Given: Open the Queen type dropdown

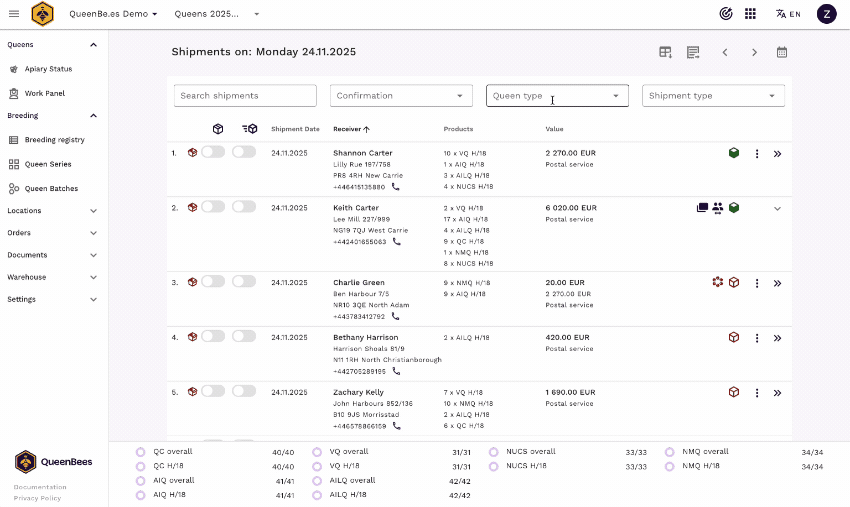Looking at the screenshot, I should click(x=557, y=96).
